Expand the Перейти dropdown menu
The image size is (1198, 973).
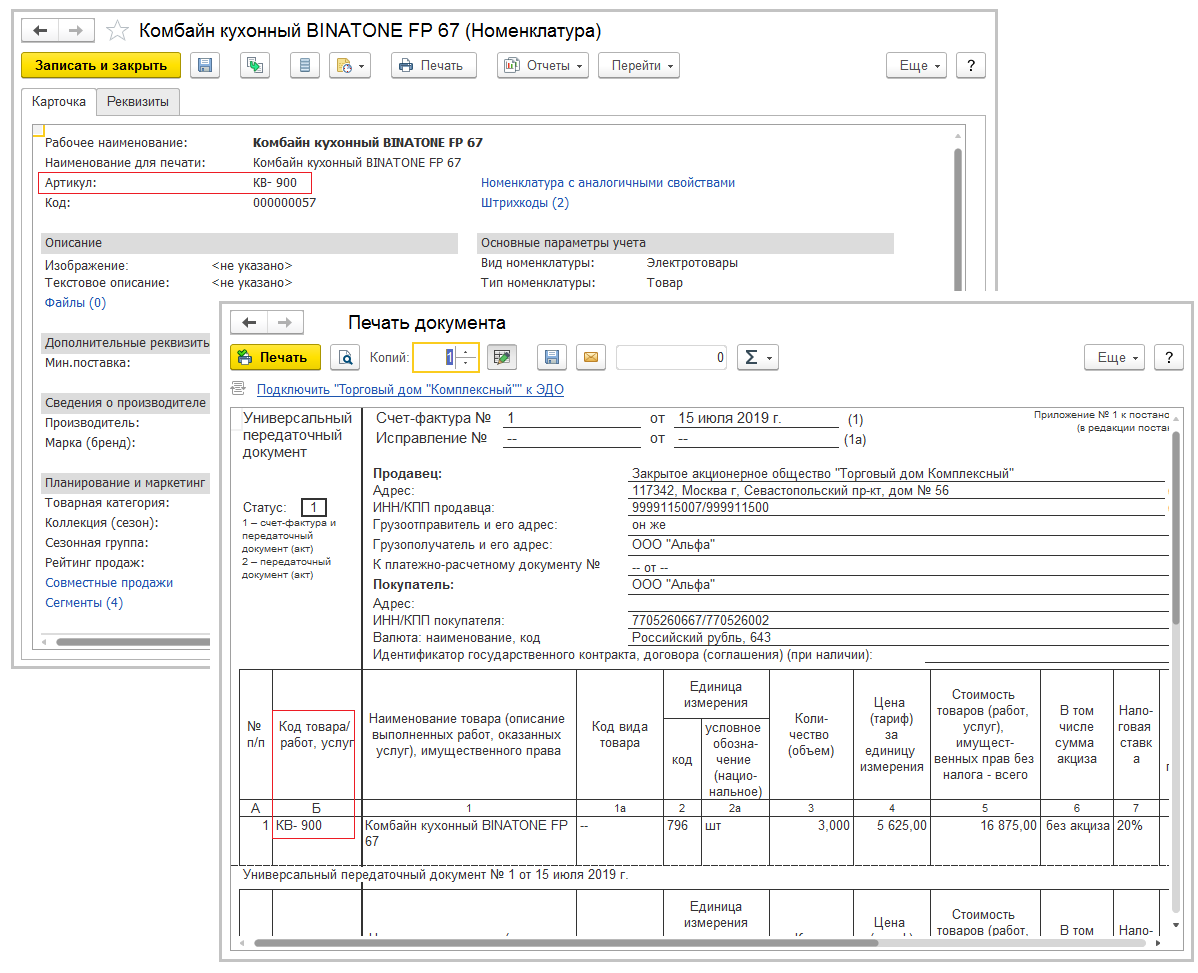pyautogui.click(x=638, y=66)
